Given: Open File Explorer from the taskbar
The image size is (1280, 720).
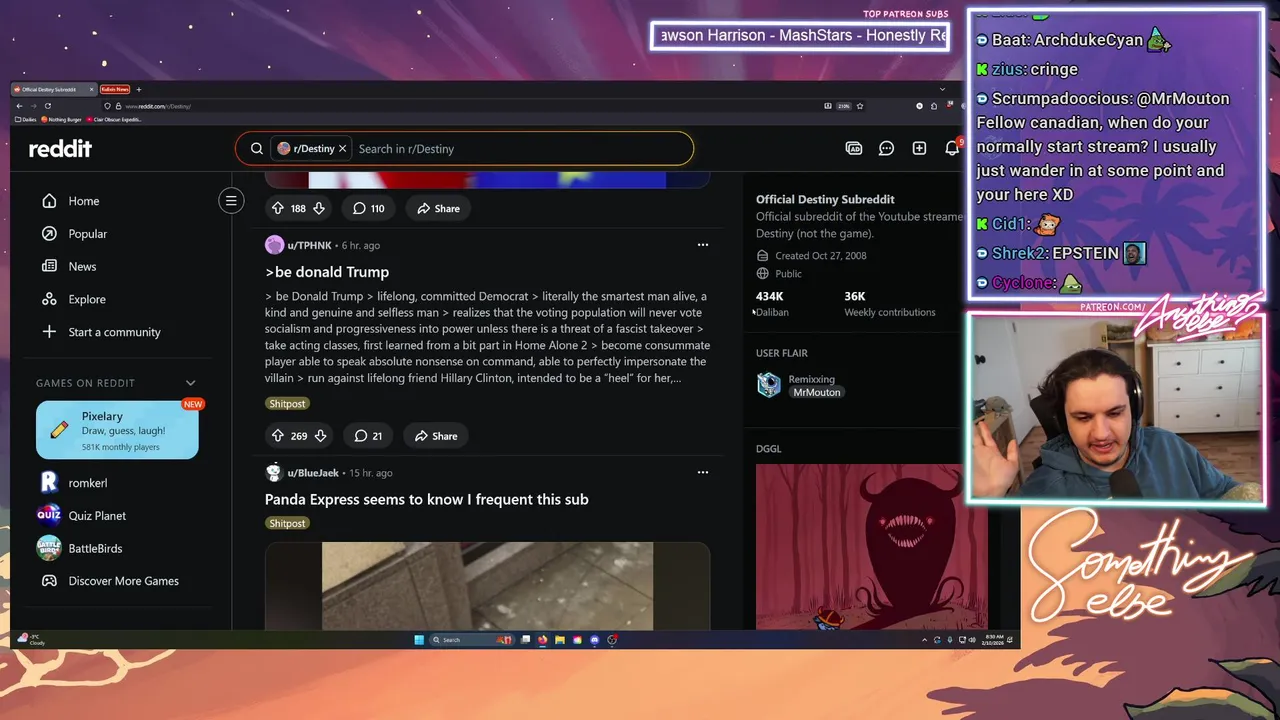Looking at the screenshot, I should click(560, 640).
